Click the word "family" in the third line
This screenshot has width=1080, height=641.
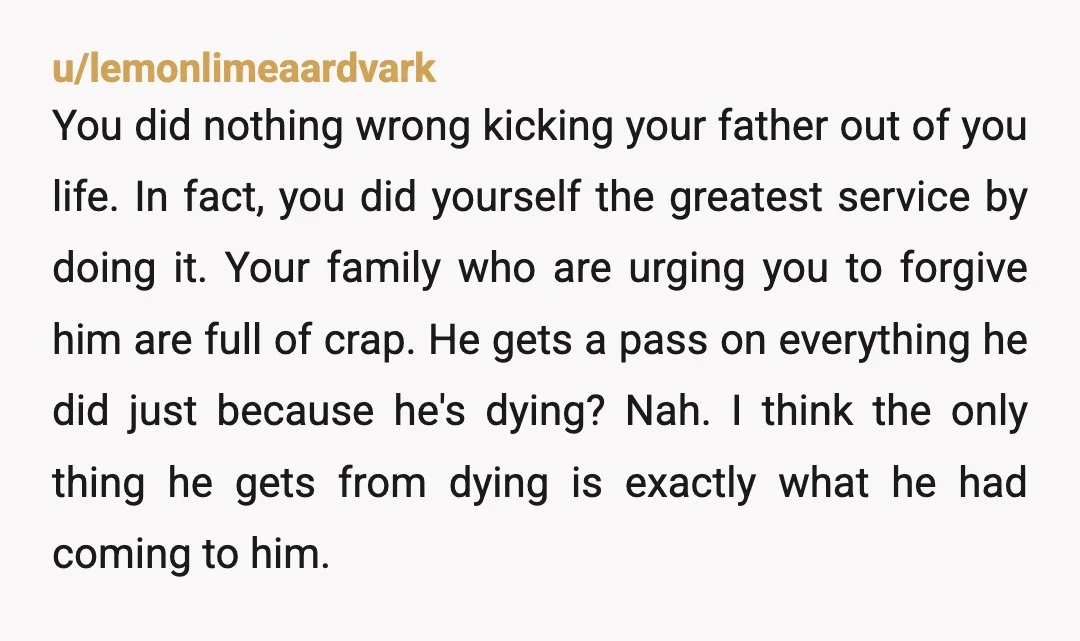384,269
